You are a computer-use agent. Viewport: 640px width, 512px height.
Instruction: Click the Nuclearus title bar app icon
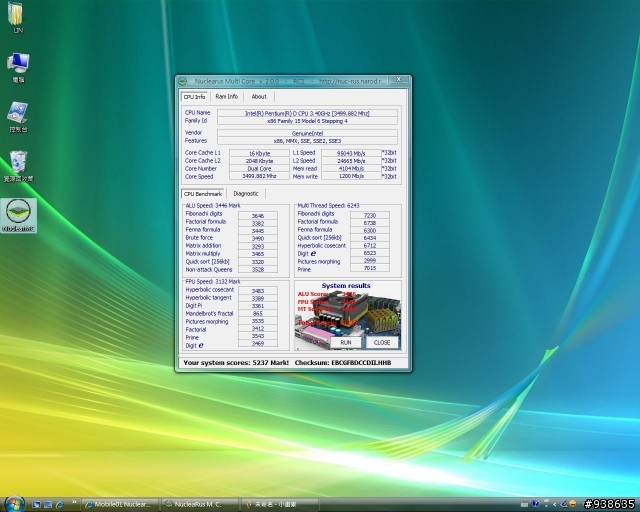182,81
